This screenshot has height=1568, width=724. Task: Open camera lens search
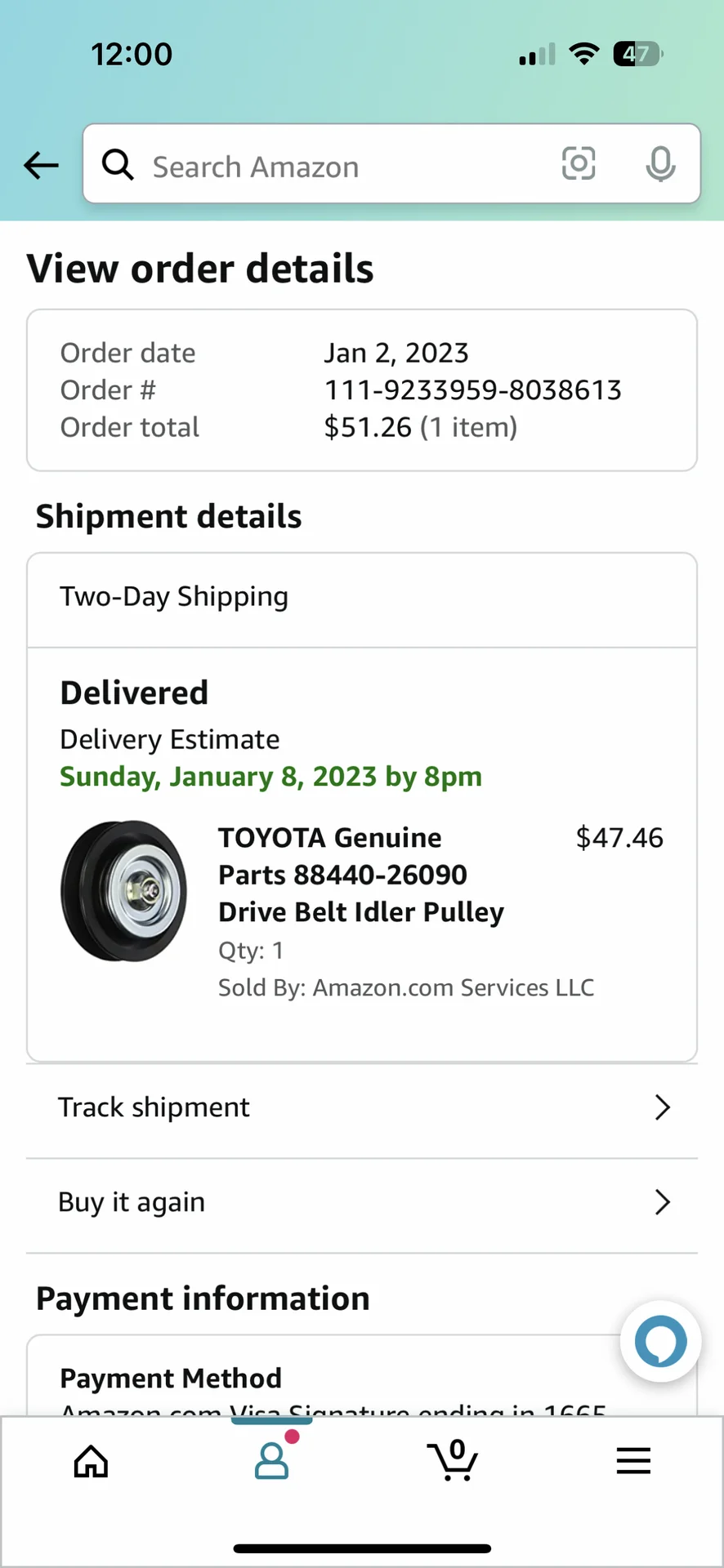tap(579, 163)
